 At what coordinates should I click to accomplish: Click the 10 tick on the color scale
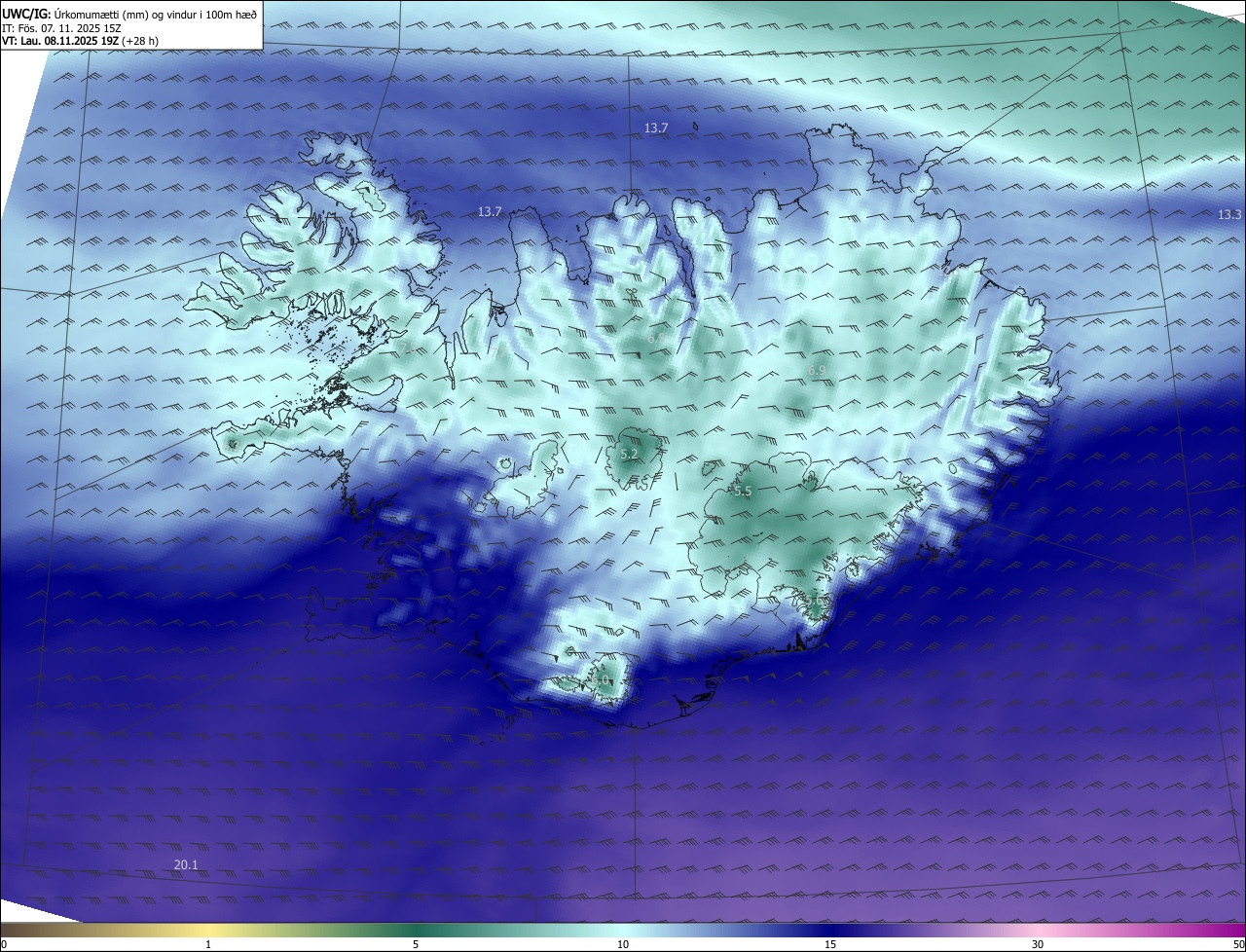click(x=623, y=944)
